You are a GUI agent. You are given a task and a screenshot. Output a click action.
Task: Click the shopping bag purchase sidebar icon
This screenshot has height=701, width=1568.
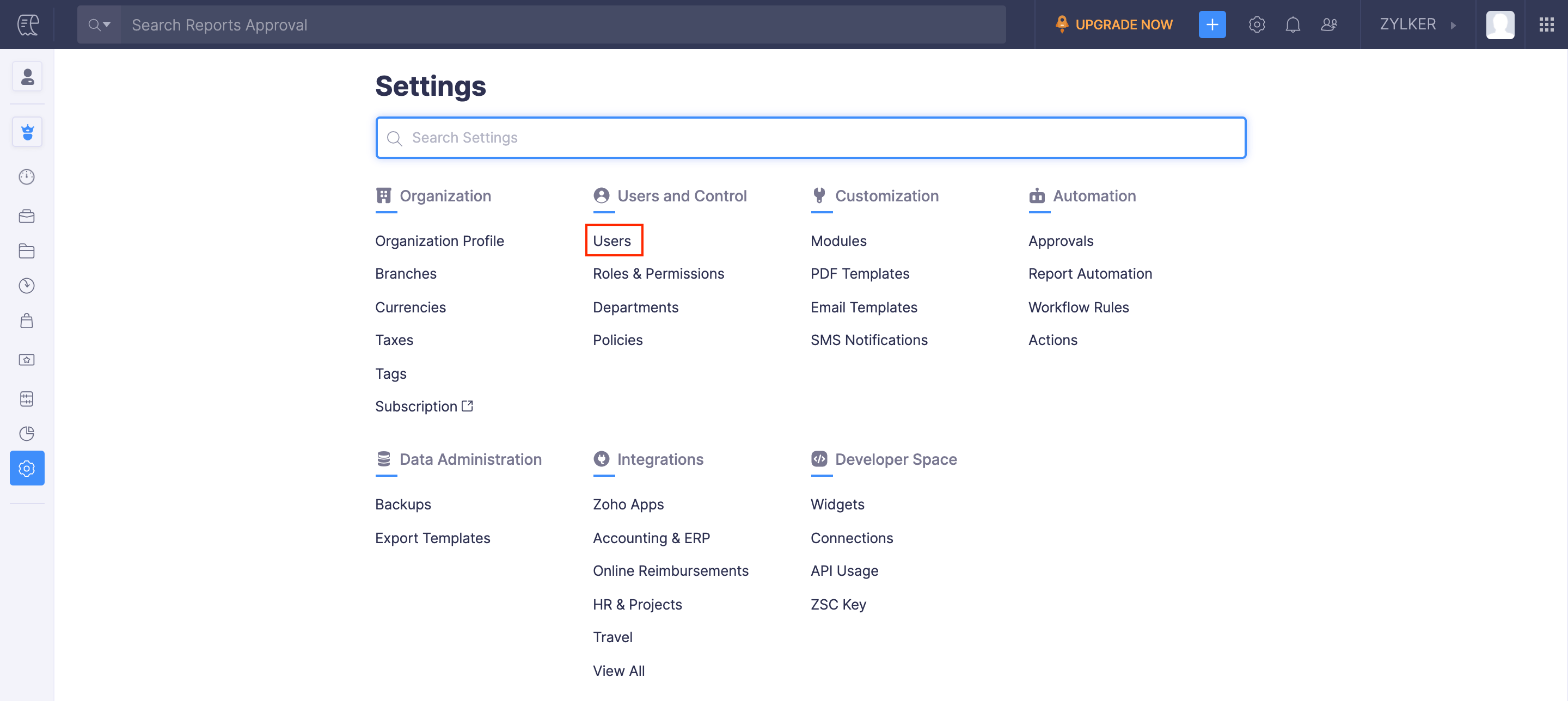click(27, 321)
